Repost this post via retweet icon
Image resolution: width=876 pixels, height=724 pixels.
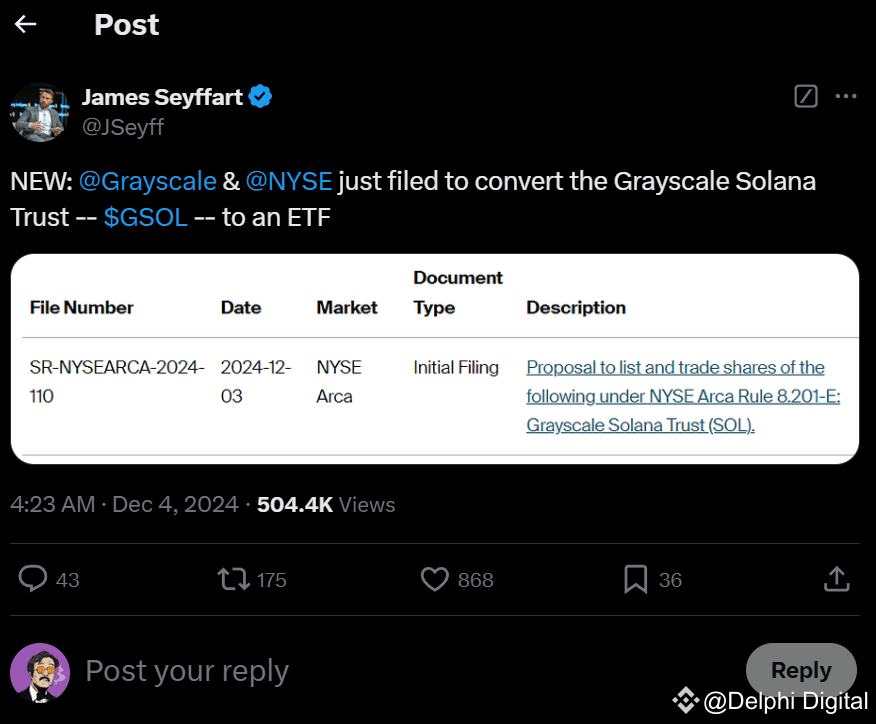[234, 578]
